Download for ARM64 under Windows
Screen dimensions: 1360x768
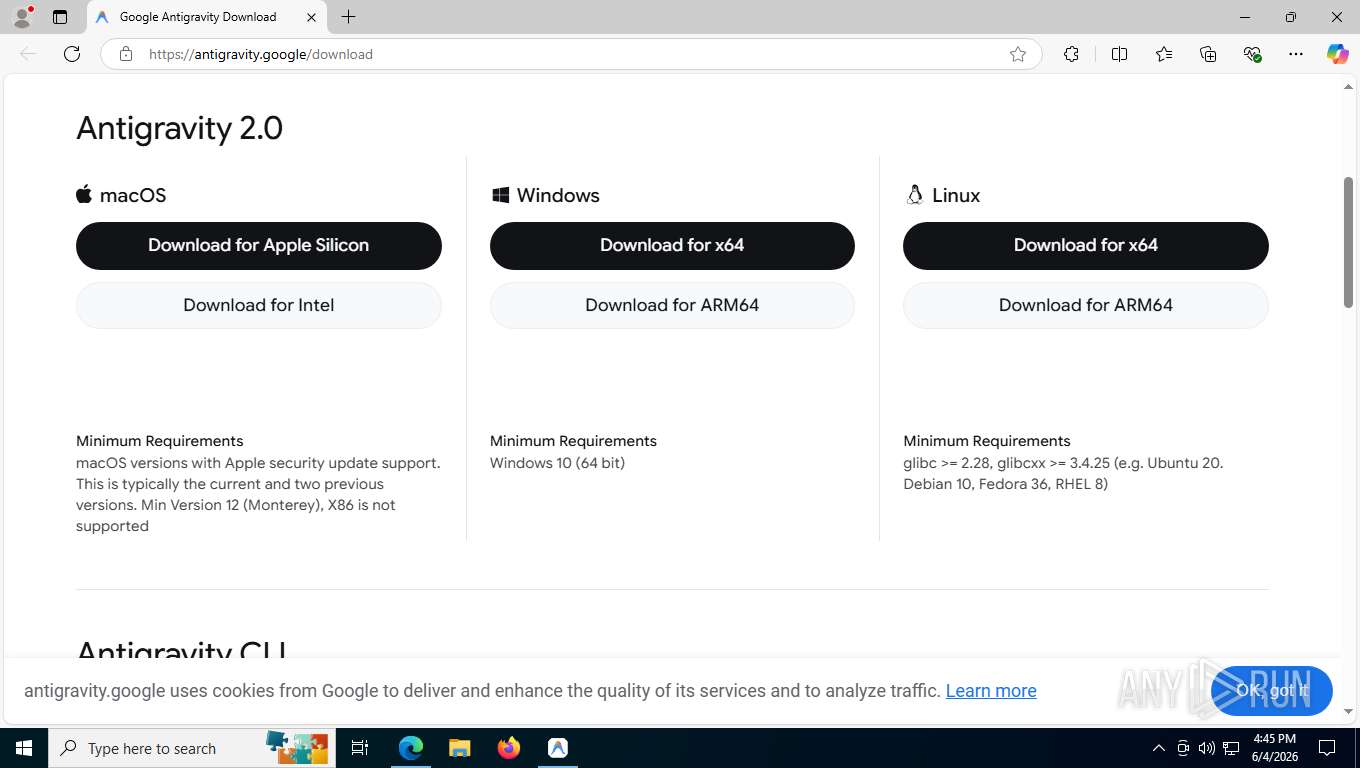coord(672,305)
